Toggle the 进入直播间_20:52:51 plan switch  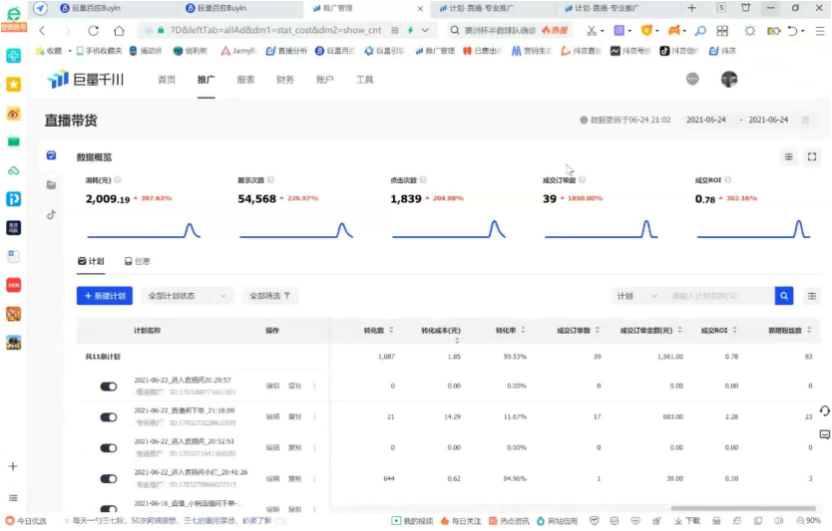coord(108,448)
